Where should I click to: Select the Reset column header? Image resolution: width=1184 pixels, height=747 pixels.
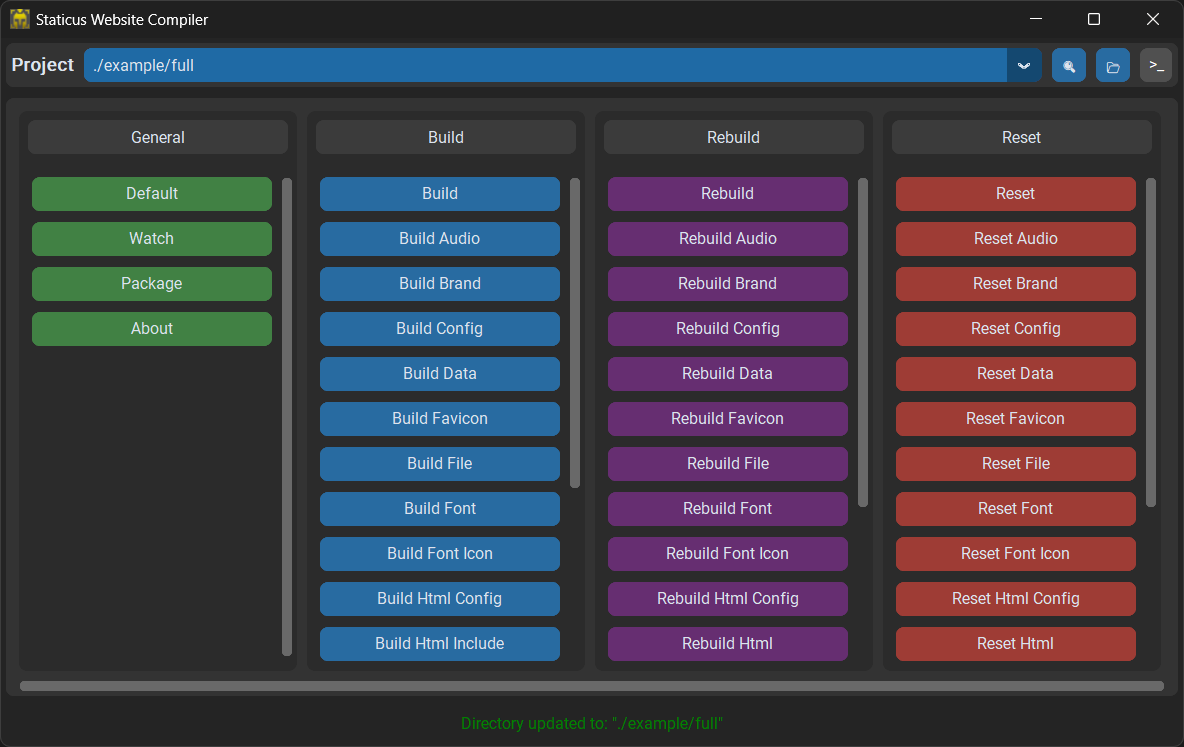tap(1022, 137)
